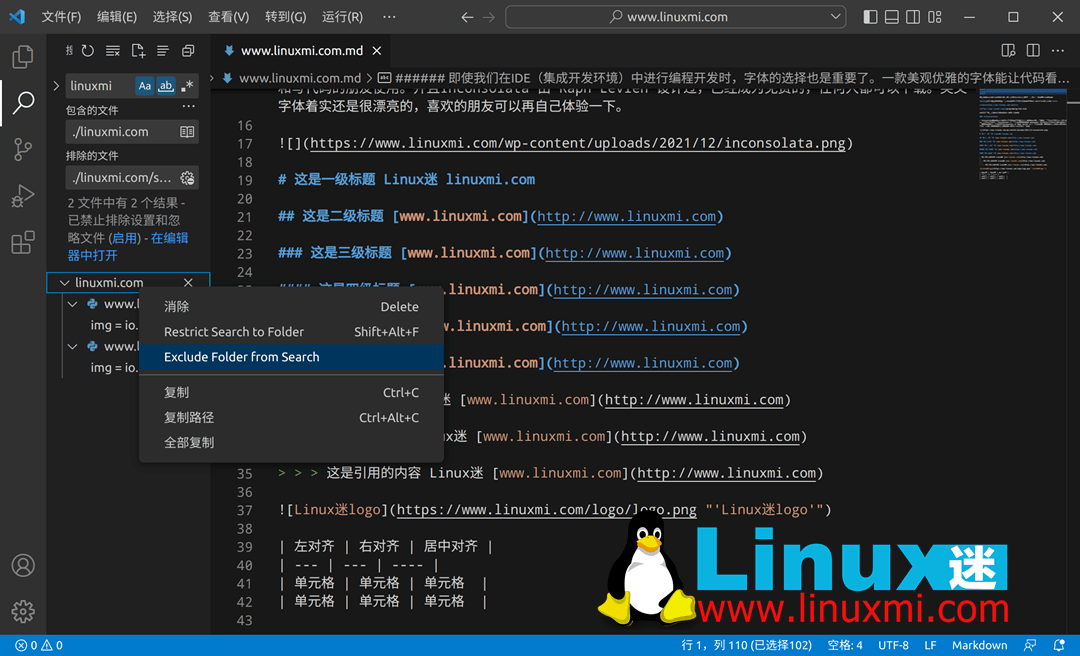This screenshot has height=656, width=1080.
Task: Select Exclude Folder from Search
Action: [x=240, y=356]
